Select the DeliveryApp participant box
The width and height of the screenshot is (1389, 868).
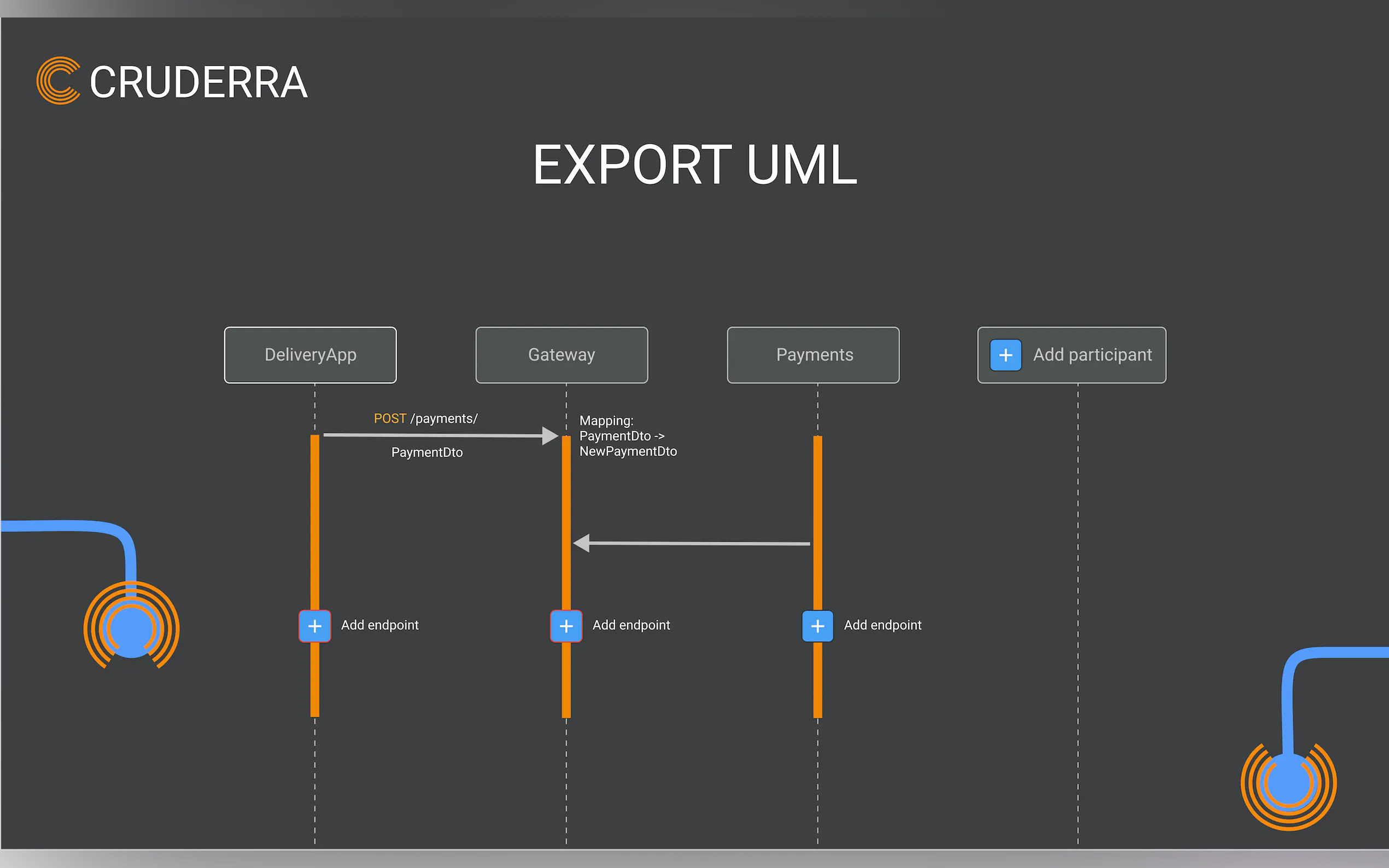point(310,355)
